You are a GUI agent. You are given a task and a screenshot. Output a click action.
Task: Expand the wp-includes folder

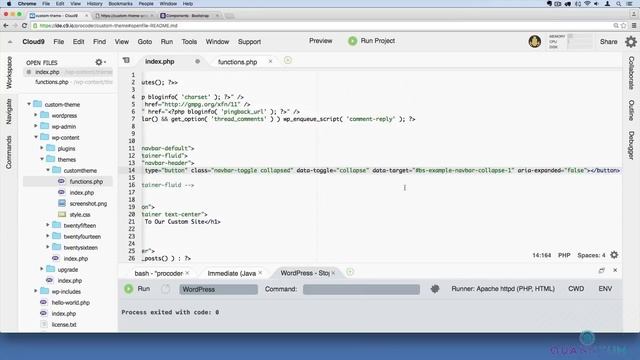coord(36,291)
